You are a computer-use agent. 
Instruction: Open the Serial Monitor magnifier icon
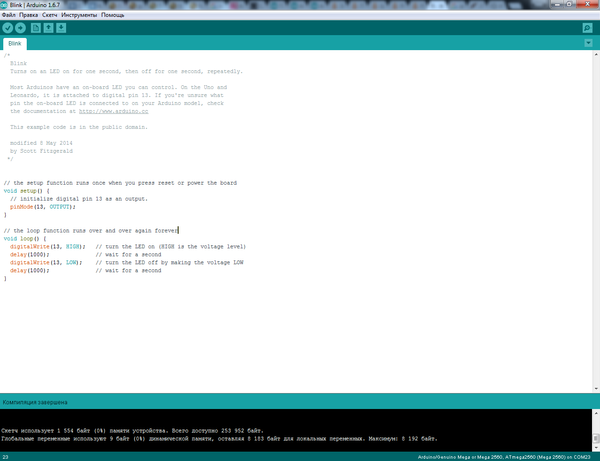click(587, 28)
